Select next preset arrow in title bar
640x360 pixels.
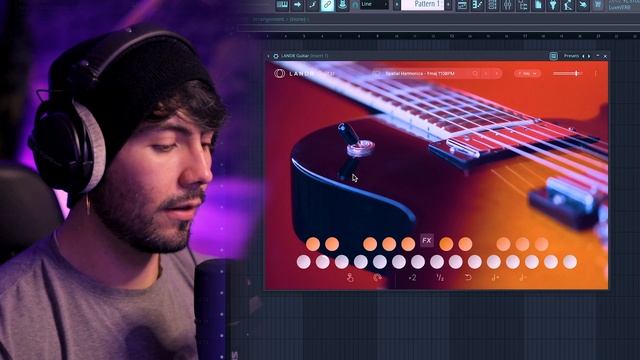pos(589,56)
